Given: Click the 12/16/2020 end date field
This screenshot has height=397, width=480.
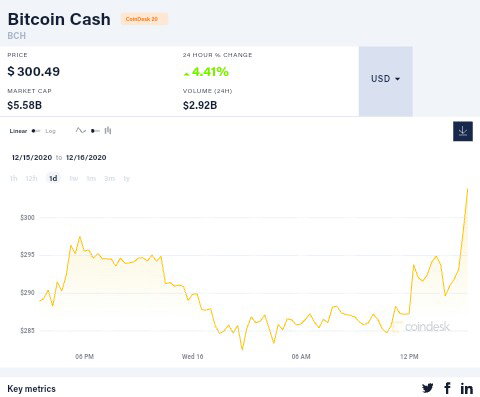Looking at the screenshot, I should 86,157.
